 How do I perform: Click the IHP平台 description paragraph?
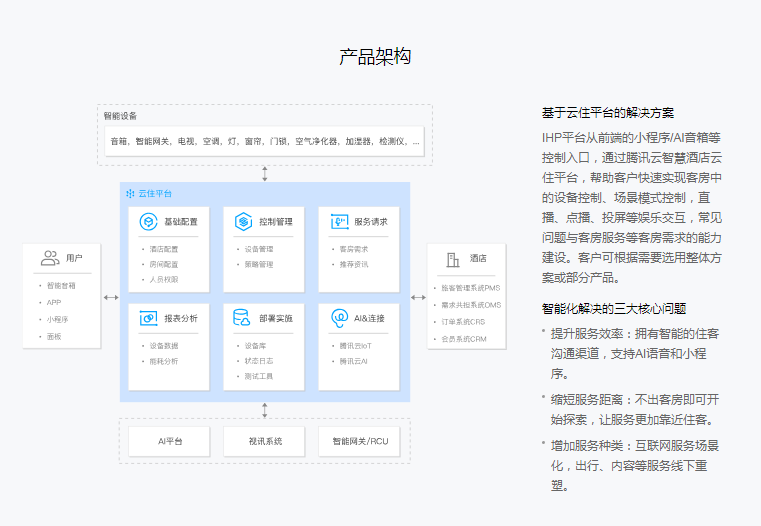click(632, 208)
